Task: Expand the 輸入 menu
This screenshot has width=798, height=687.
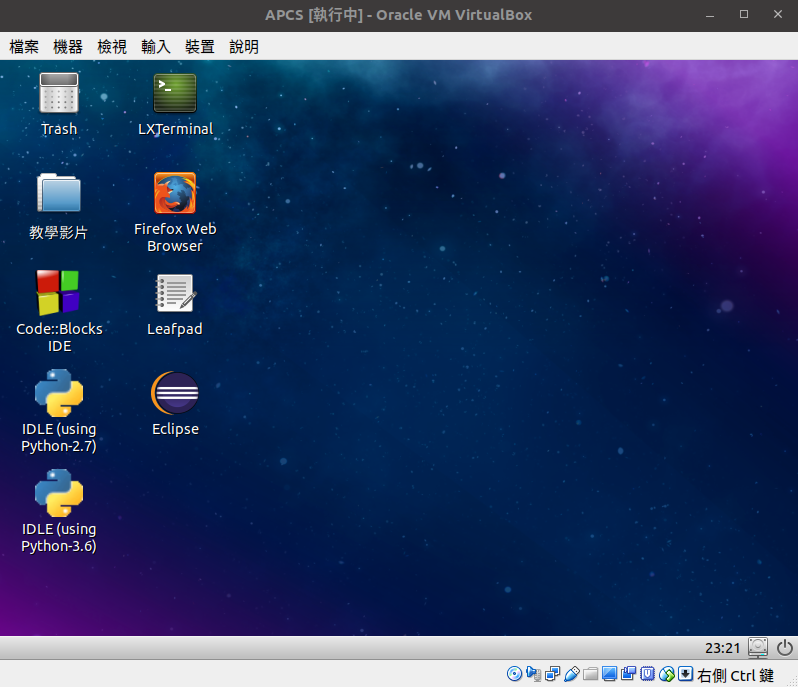Action: (x=156, y=47)
